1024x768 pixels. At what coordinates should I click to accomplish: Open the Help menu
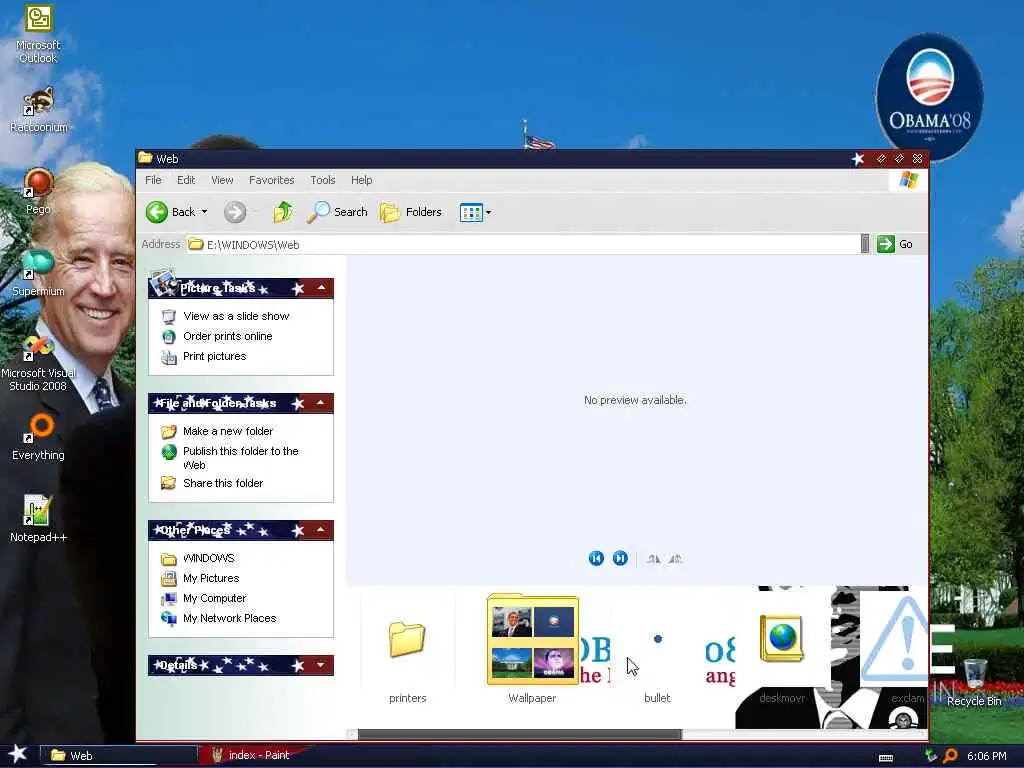(362, 180)
